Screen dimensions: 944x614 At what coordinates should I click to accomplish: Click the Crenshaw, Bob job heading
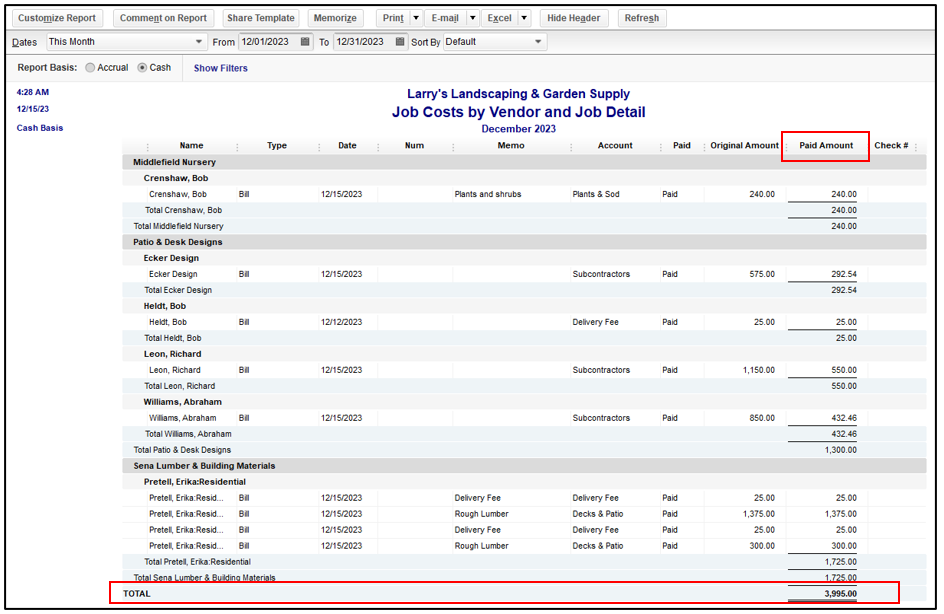tap(176, 178)
